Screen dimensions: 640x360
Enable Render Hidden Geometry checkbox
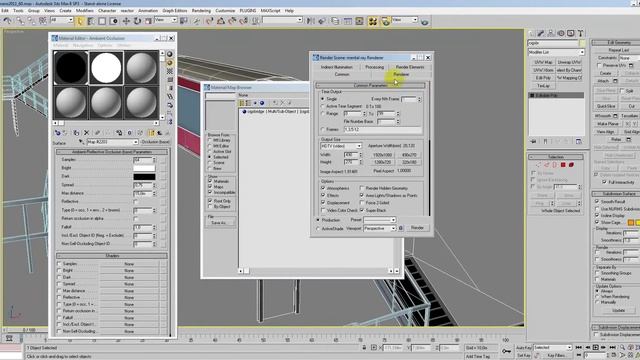[362, 188]
